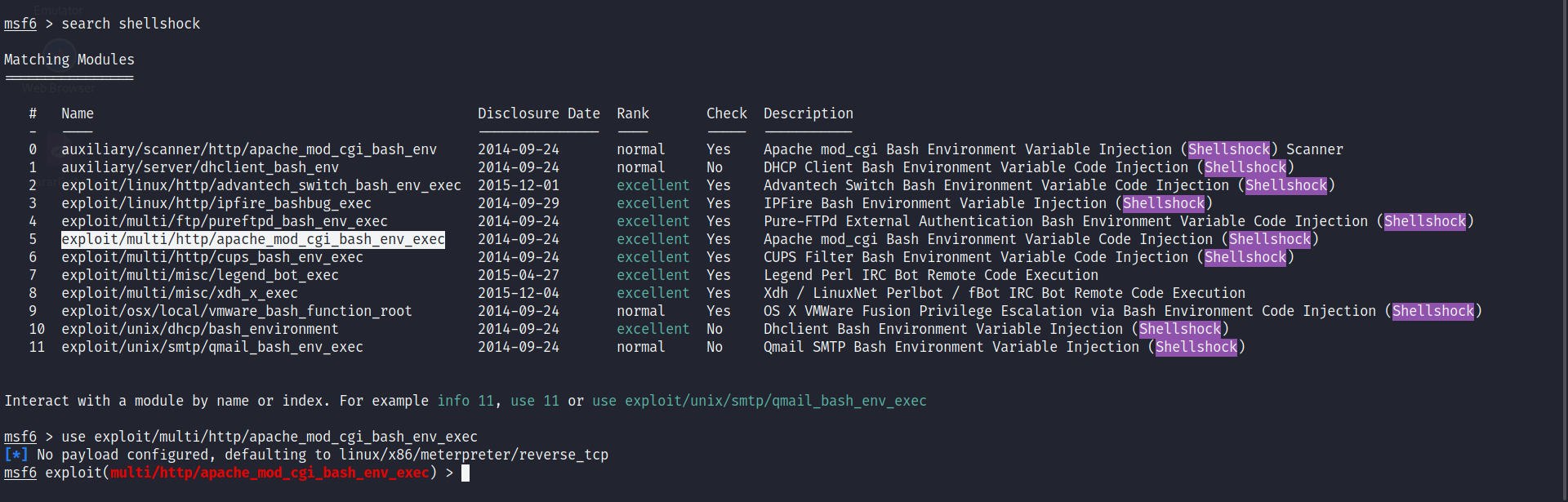Click the auxiliary/server/dhclient_bash_env module name
Screen dimensions: 1568x502
click(x=199, y=167)
